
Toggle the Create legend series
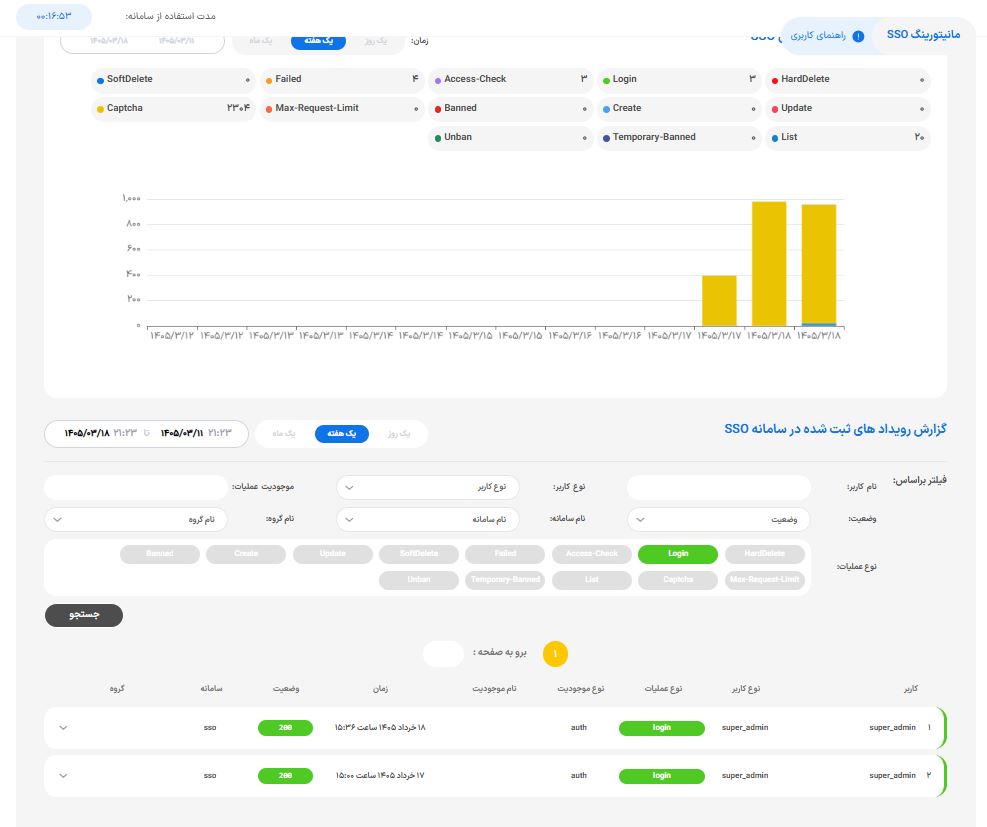point(680,108)
